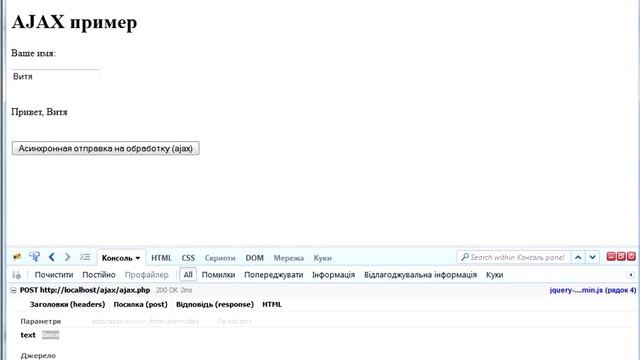Filter console by Куки in filter bar
The image size is (640, 360).
pos(494,275)
